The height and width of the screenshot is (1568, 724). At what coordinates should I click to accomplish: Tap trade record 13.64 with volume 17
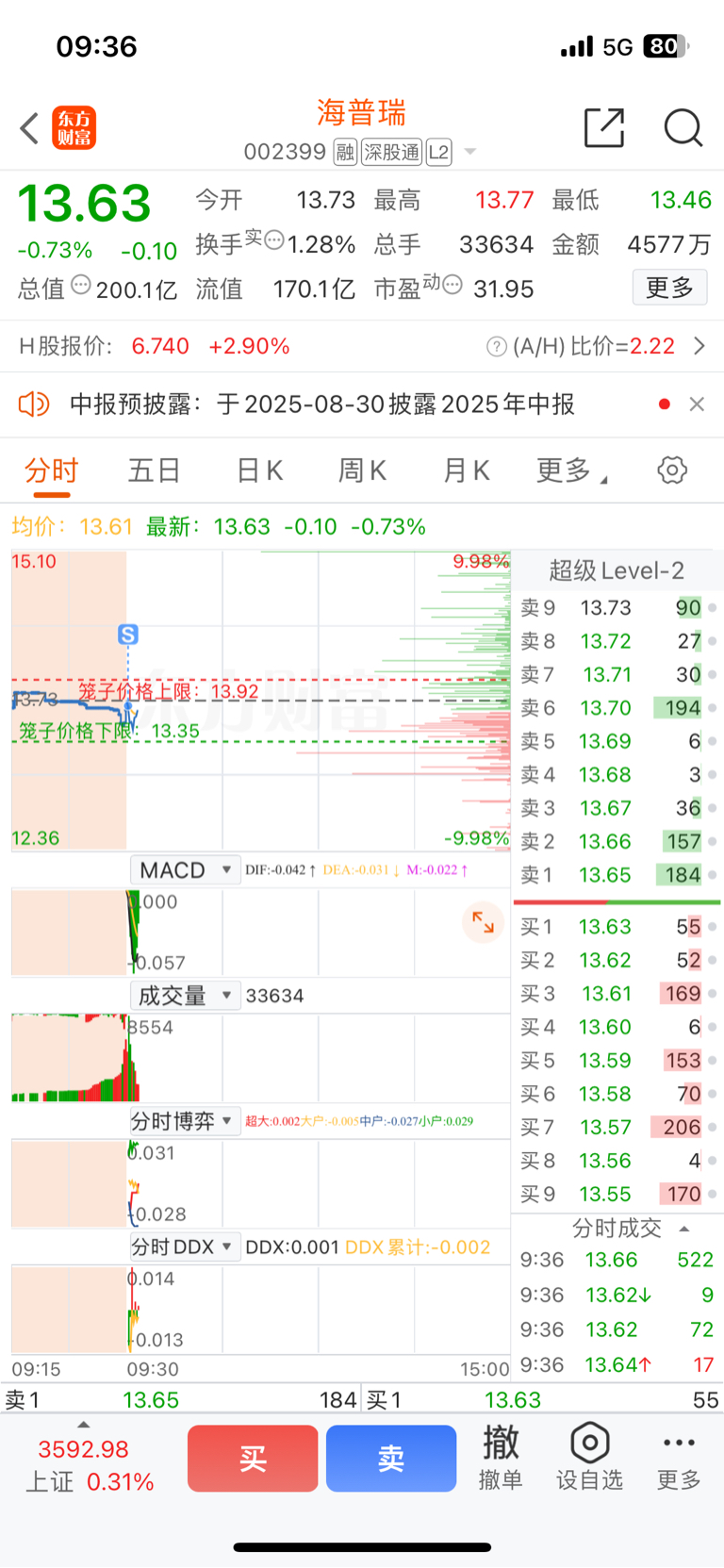click(617, 1365)
